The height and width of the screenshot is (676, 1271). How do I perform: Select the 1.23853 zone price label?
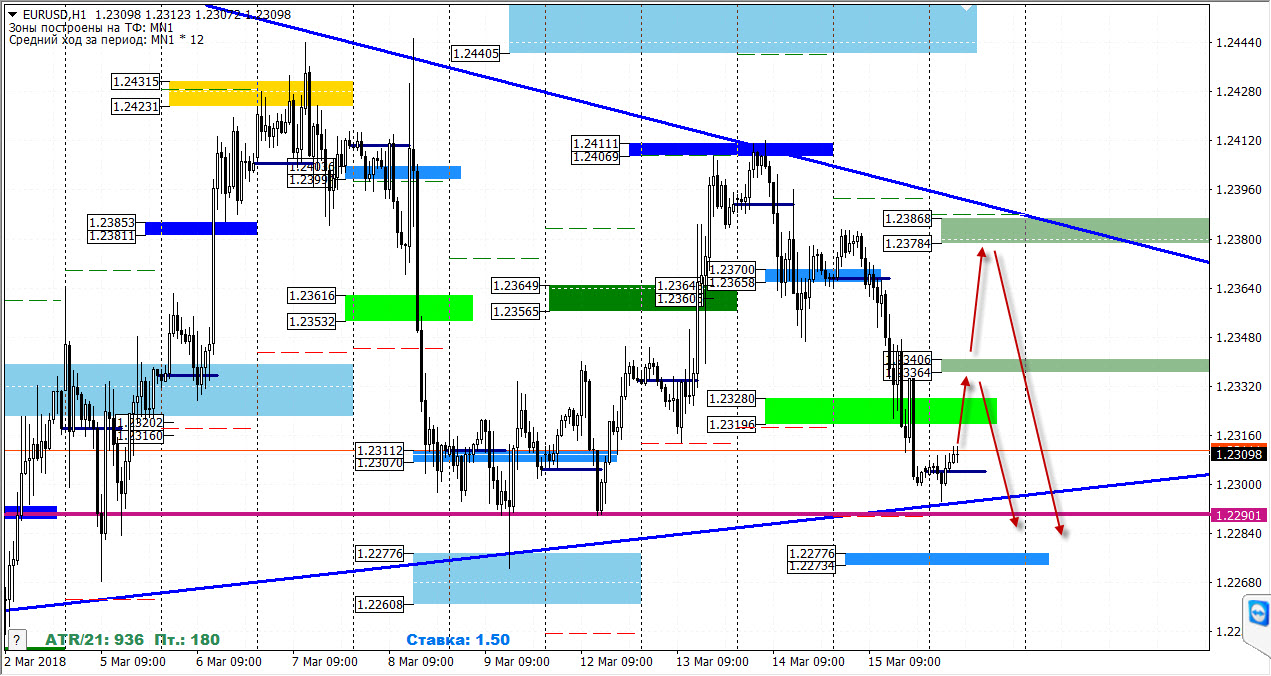click(x=112, y=222)
